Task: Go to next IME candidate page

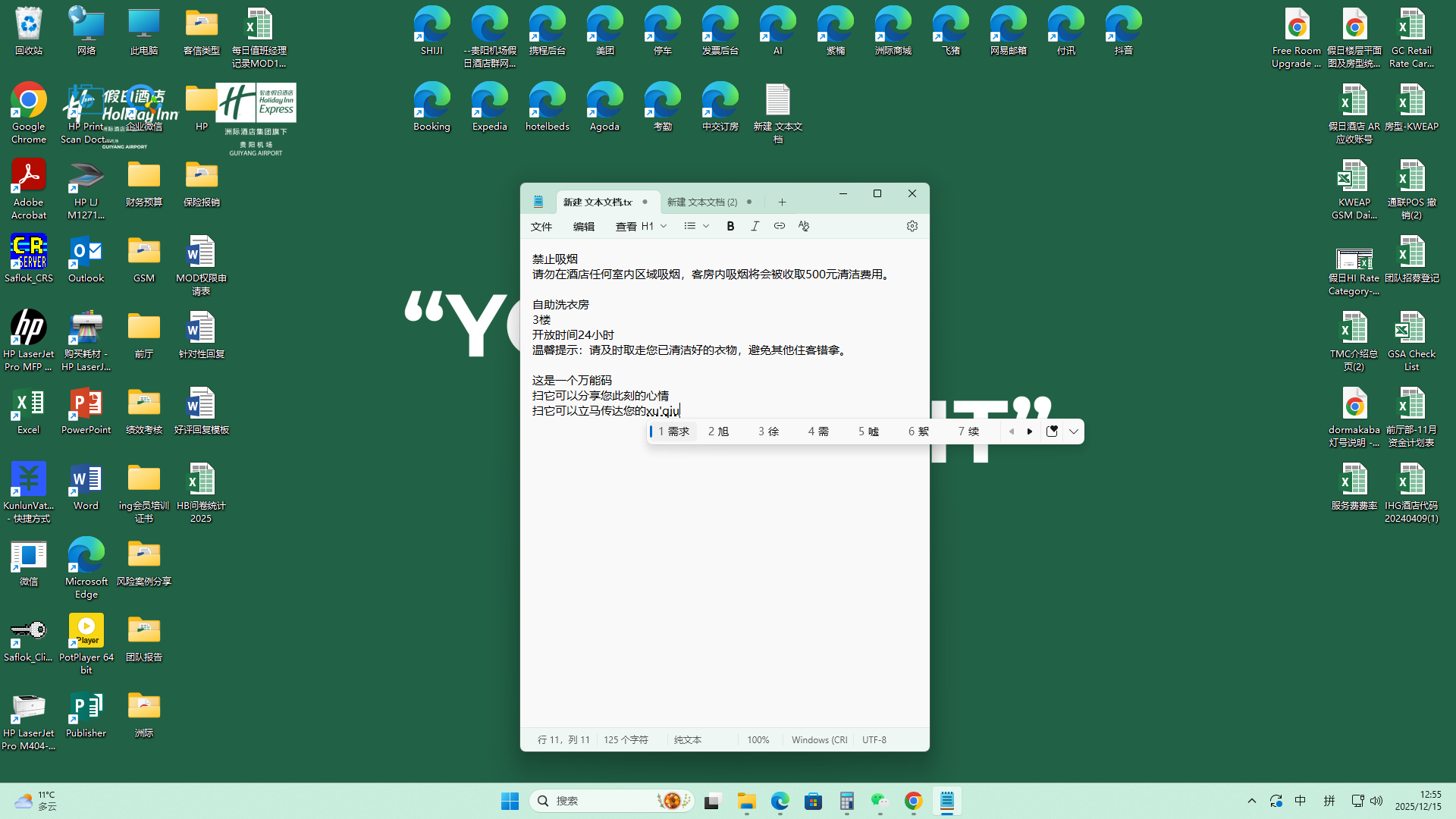Action: pos(1030,431)
